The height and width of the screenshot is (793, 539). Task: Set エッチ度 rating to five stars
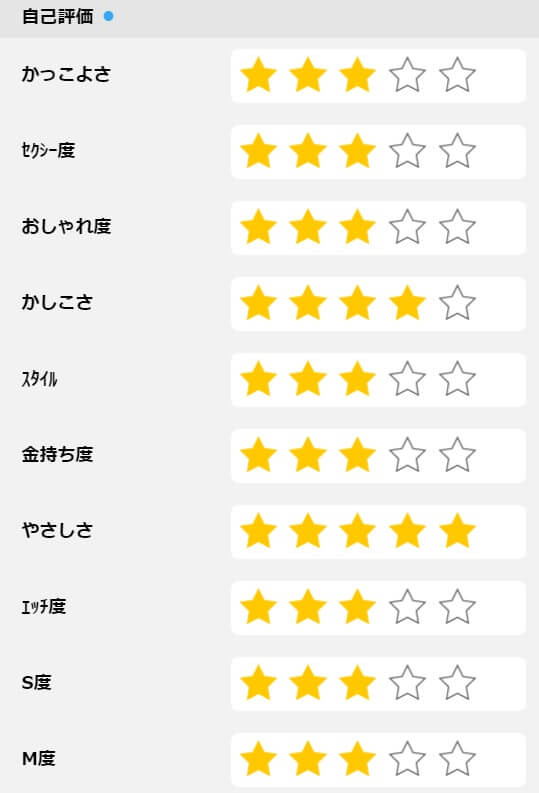(x=457, y=606)
